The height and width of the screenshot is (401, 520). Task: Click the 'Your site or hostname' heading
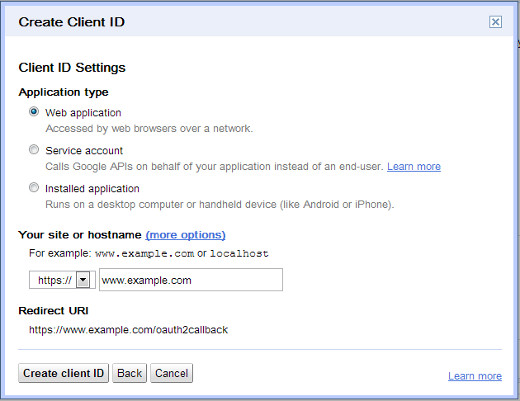(x=80, y=235)
